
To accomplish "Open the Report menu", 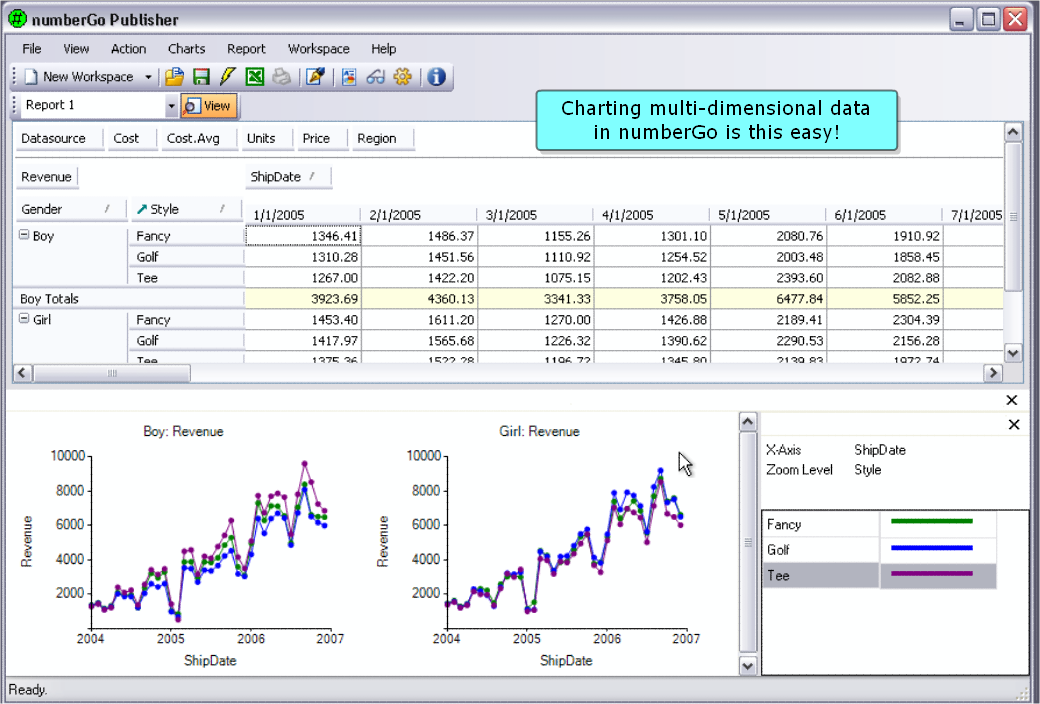I will click(x=246, y=49).
